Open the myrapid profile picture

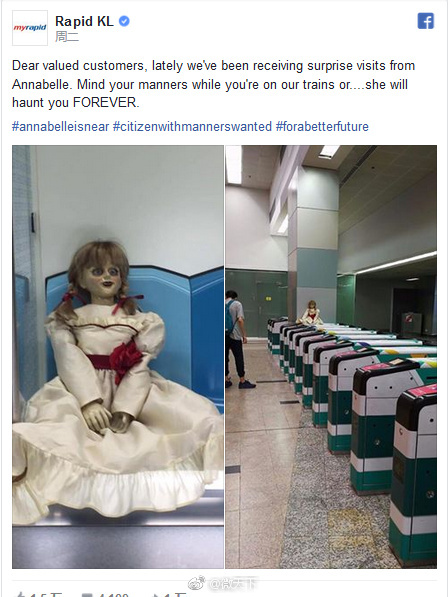click(30, 28)
